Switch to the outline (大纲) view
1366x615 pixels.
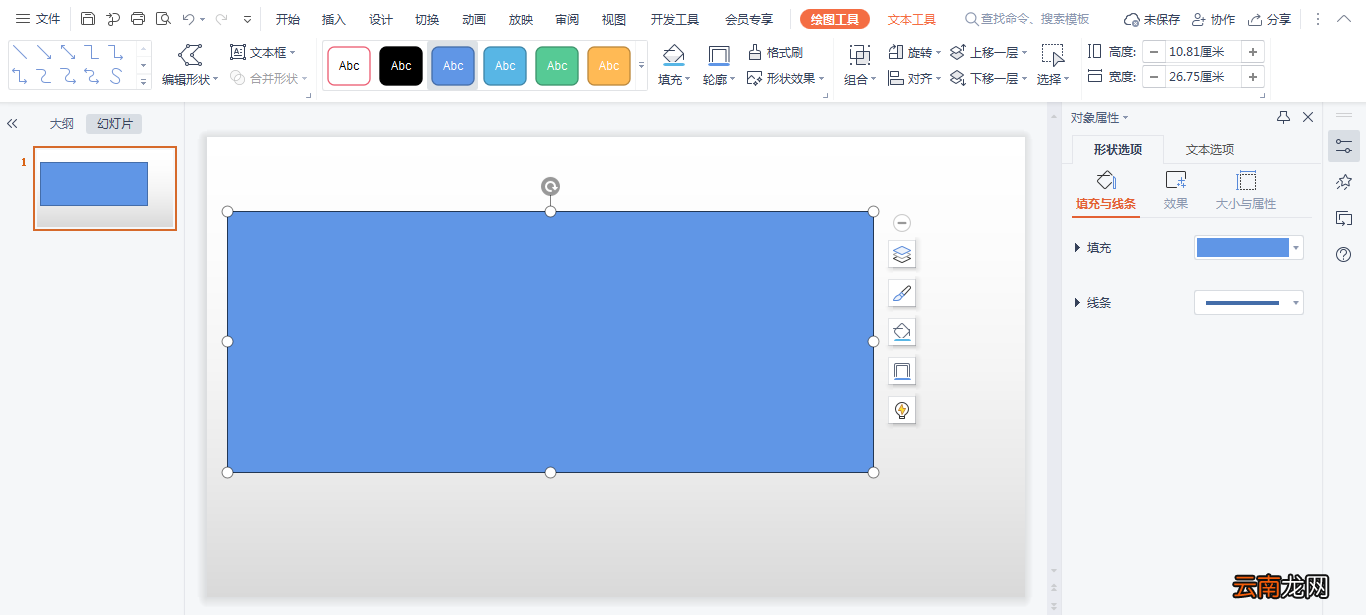[x=62, y=124]
